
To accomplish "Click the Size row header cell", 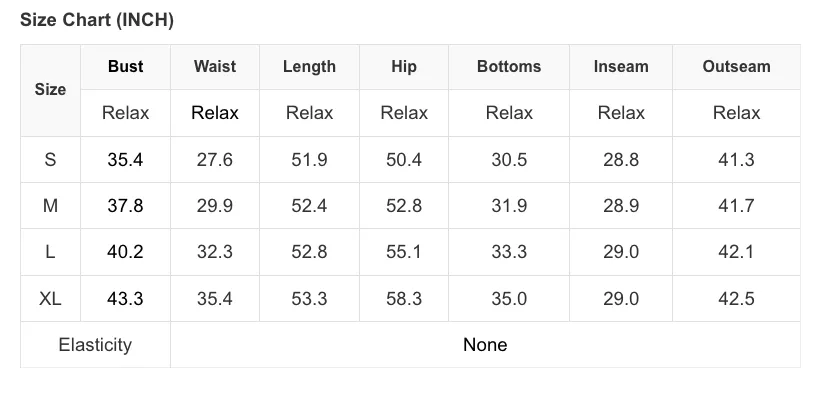I will (50, 90).
